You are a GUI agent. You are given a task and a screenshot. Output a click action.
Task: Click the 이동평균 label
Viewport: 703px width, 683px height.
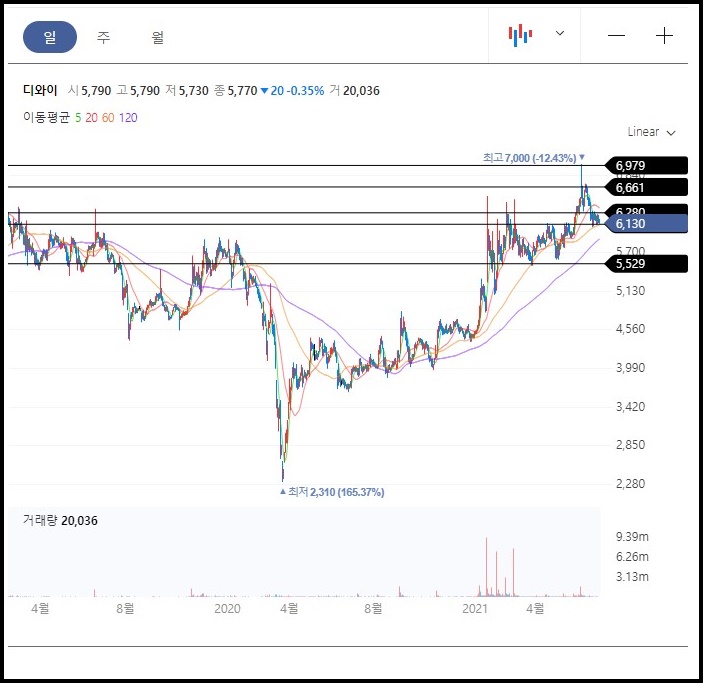[47, 117]
